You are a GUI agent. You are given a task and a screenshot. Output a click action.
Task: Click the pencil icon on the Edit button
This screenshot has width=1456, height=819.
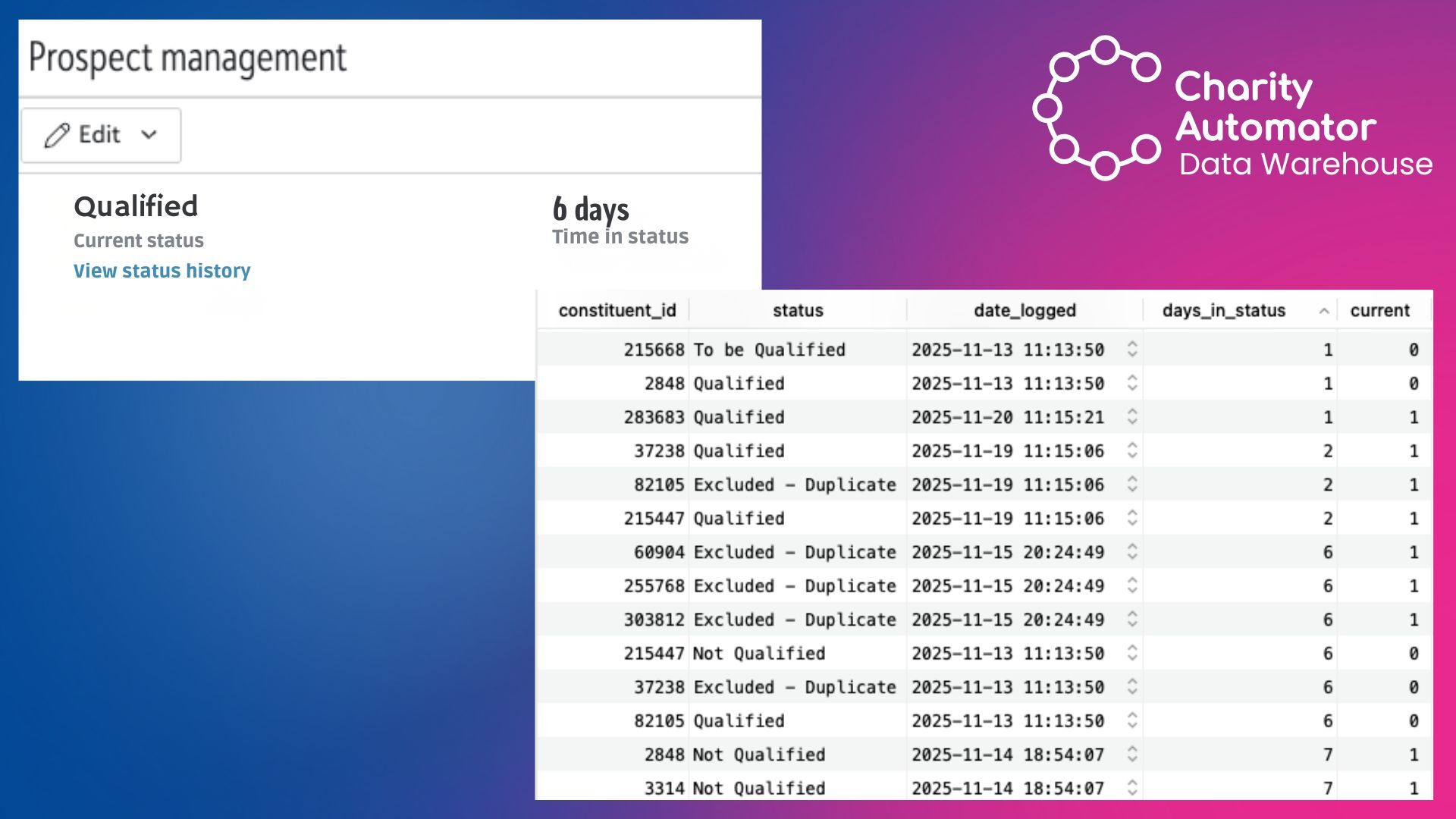click(57, 135)
